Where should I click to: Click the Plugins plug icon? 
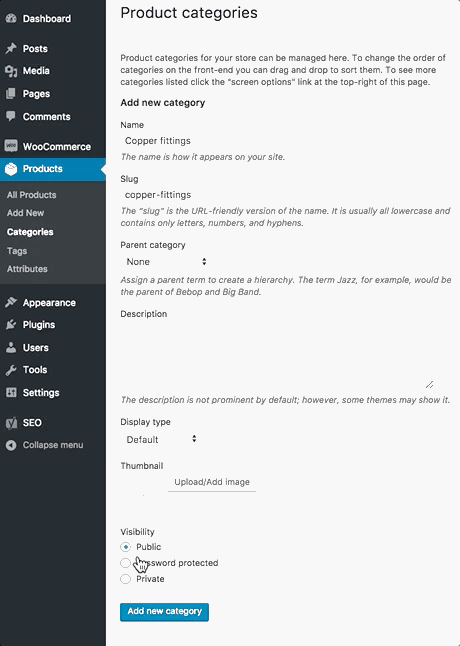pyautogui.click(x=11, y=325)
